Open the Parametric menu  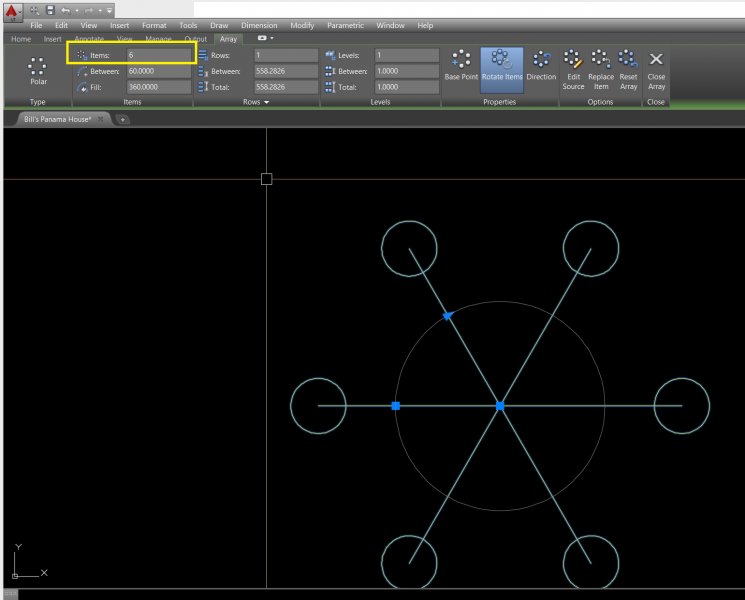[x=345, y=25]
